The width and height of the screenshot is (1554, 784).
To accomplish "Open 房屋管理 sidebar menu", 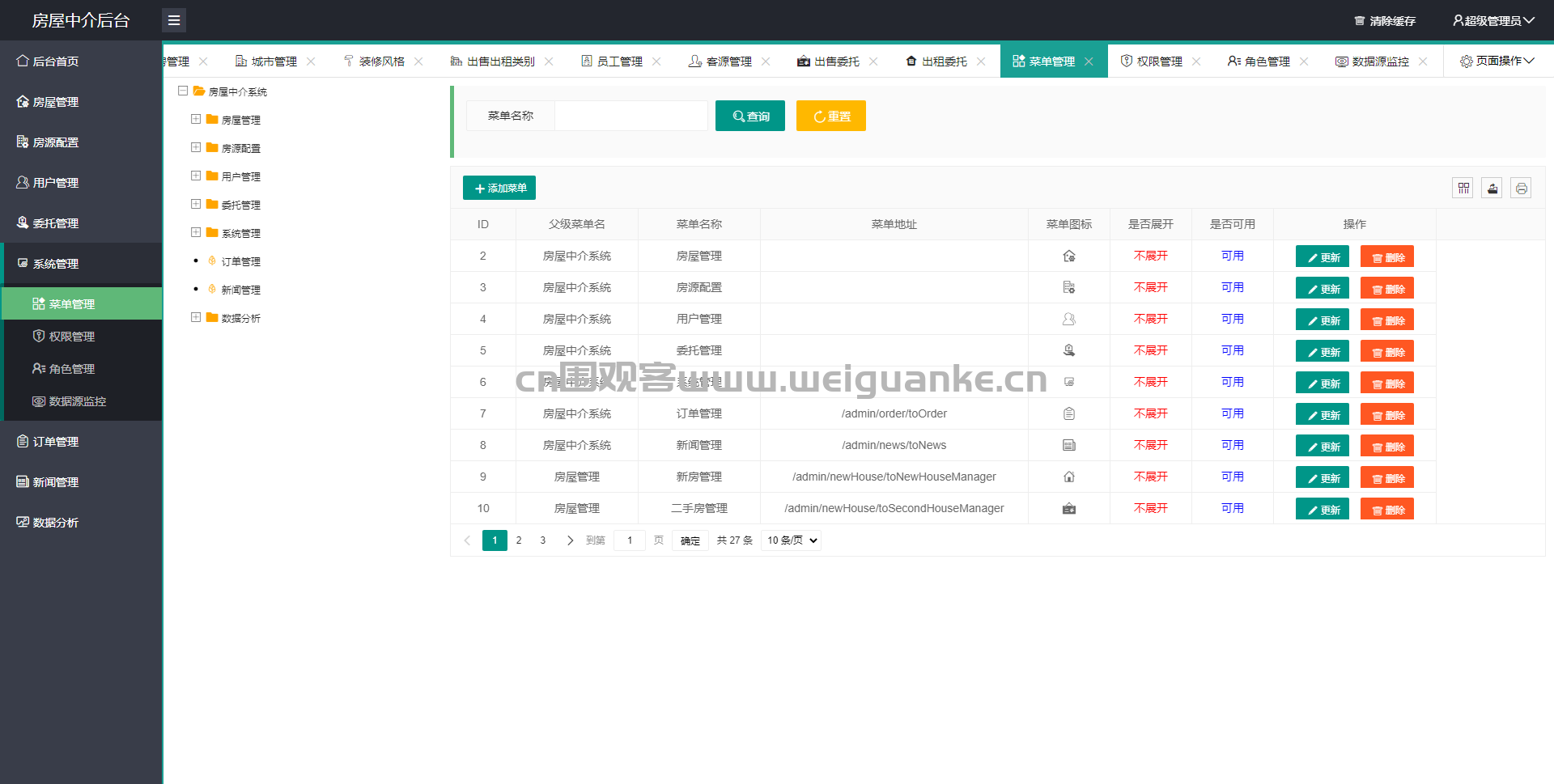I will [81, 101].
